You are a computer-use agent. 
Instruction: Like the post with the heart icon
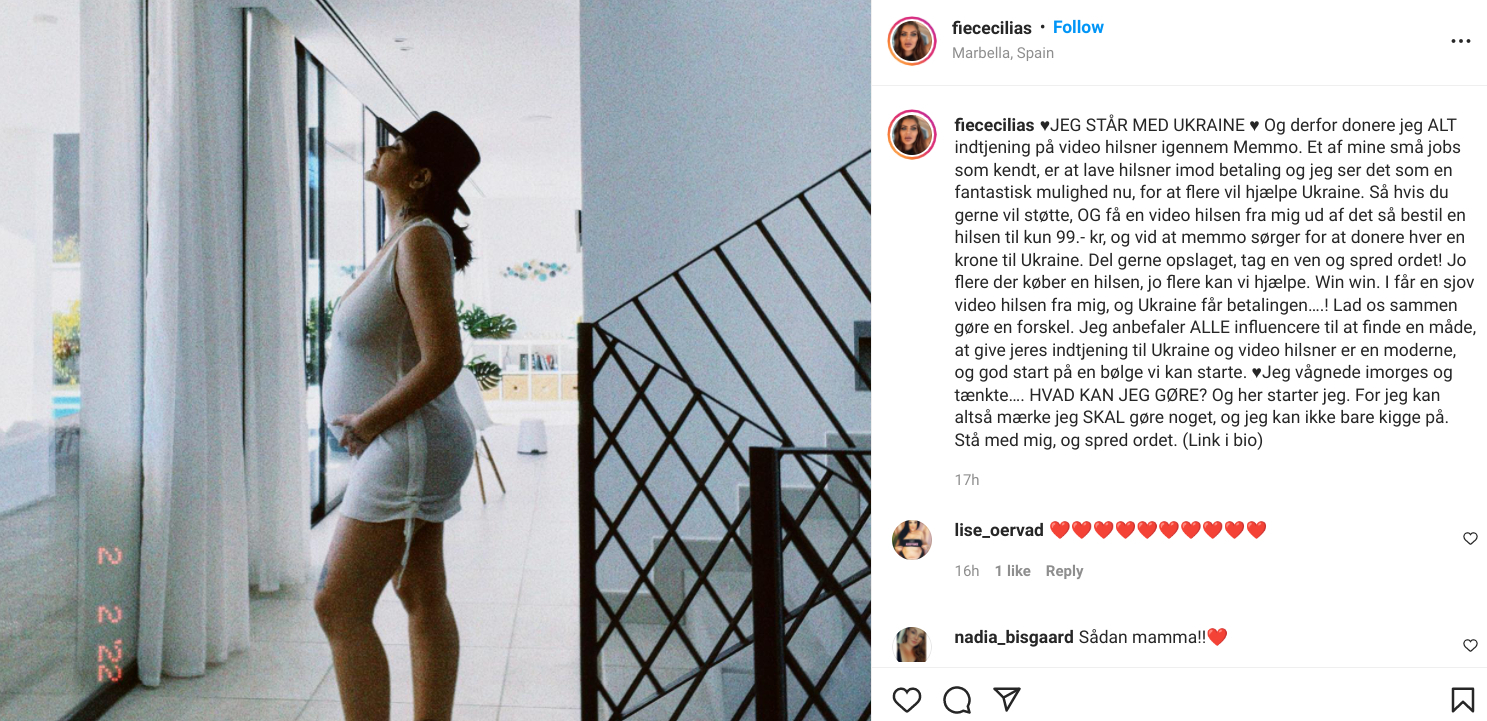tap(906, 699)
